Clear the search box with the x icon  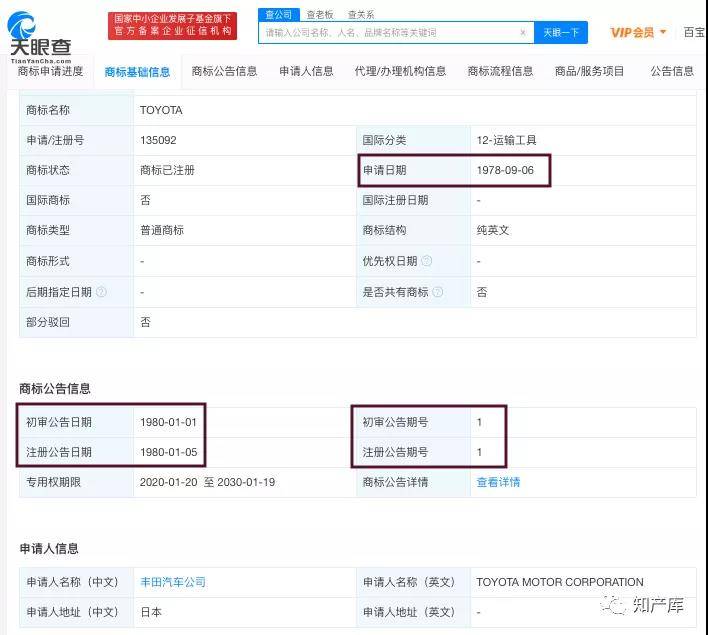click(x=523, y=33)
